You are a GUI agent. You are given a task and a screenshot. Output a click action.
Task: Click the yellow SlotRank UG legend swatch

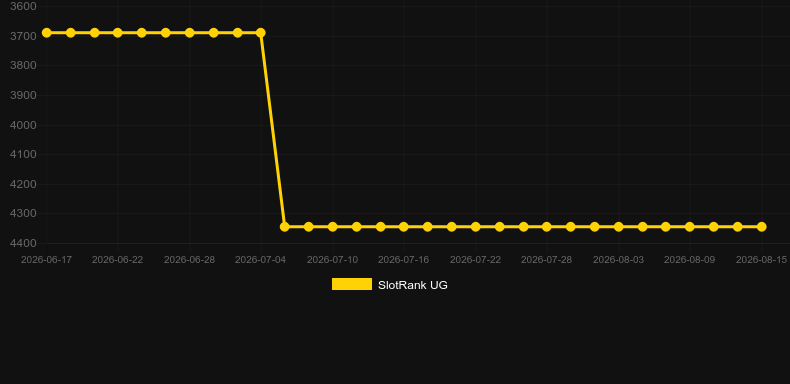pyautogui.click(x=352, y=284)
